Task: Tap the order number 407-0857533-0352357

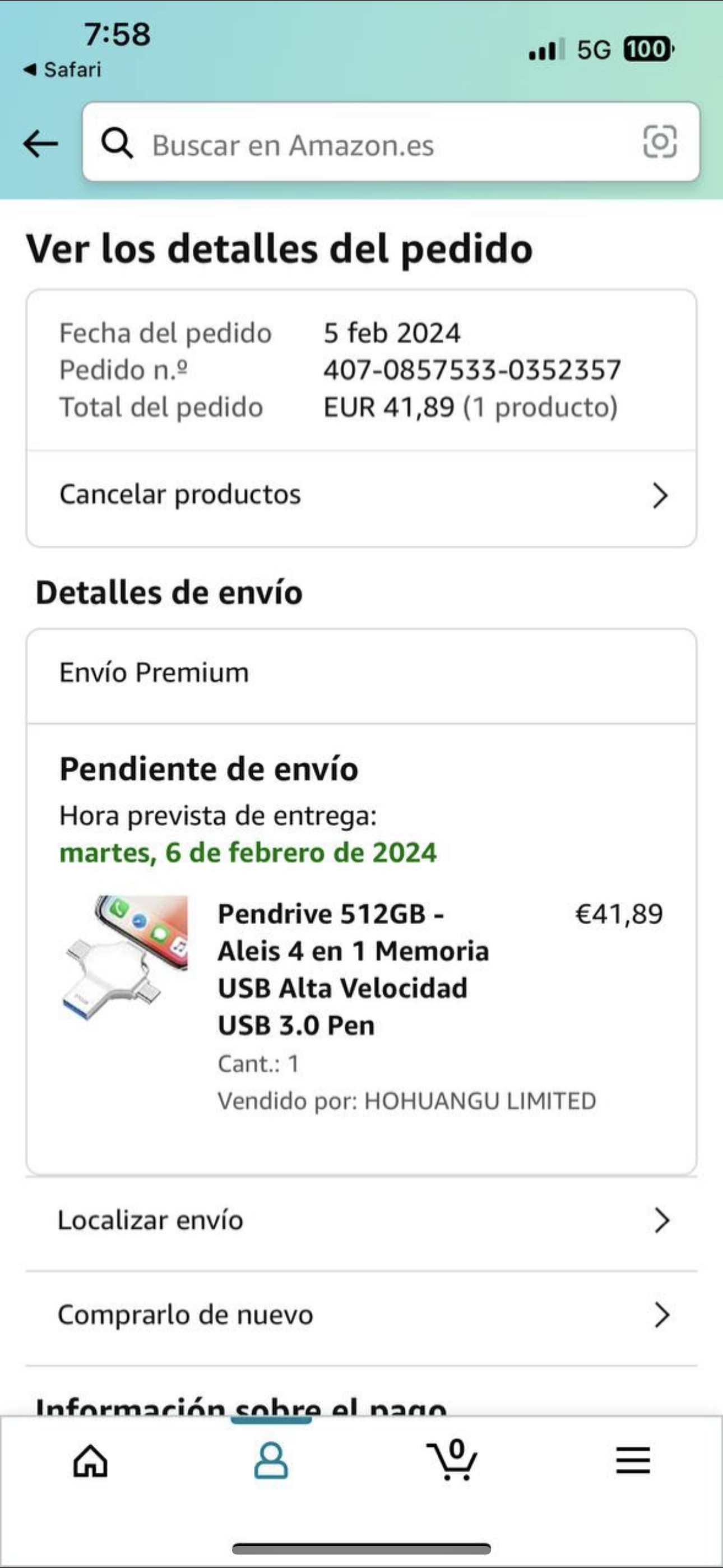Action: tap(472, 370)
